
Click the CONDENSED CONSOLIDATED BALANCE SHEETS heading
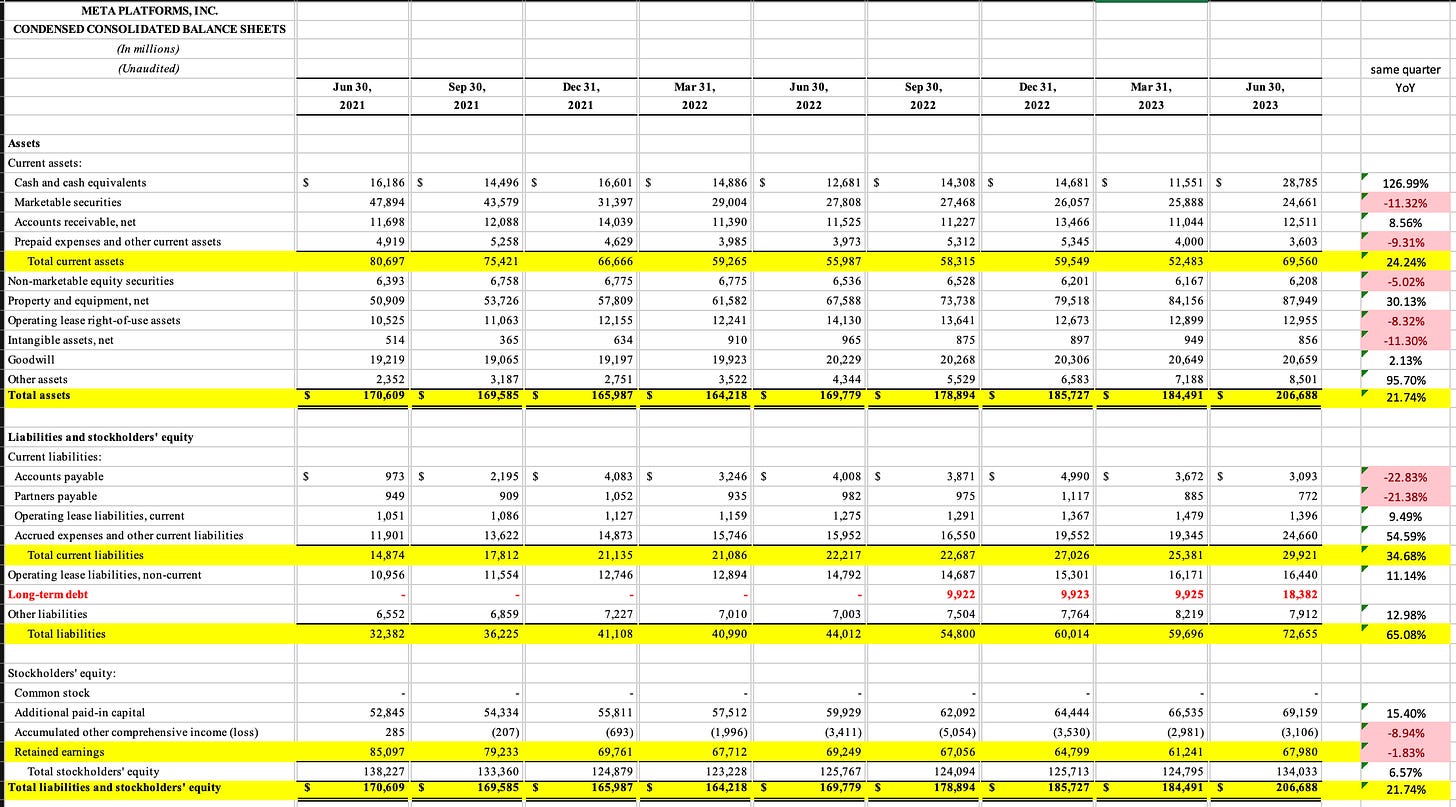pyautogui.click(x=149, y=29)
